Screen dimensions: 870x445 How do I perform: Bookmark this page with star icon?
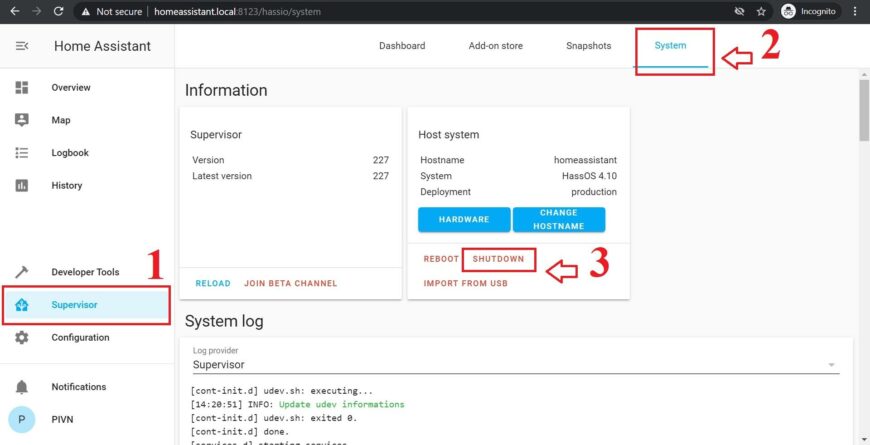761,11
